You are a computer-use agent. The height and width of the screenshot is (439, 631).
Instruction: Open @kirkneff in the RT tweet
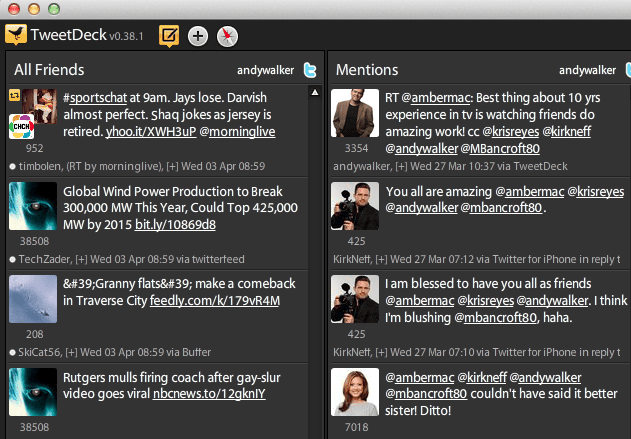(567, 132)
